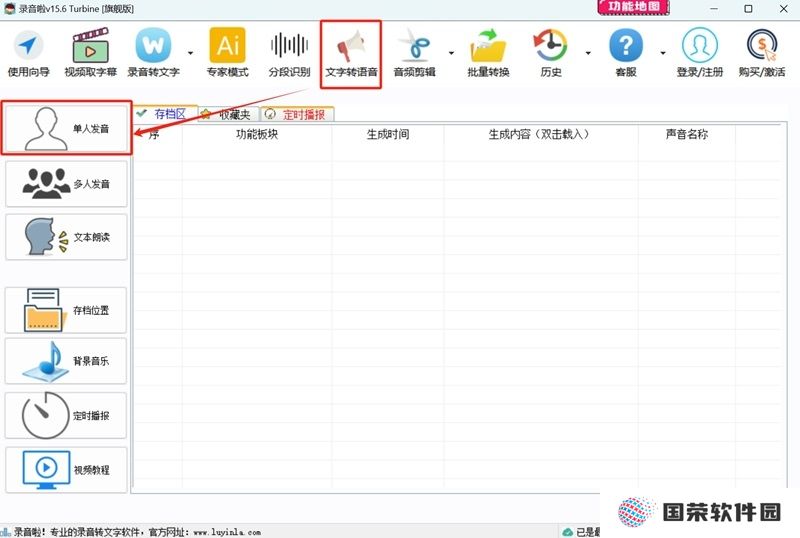Switch to the 定时播报 tab

[297, 114]
